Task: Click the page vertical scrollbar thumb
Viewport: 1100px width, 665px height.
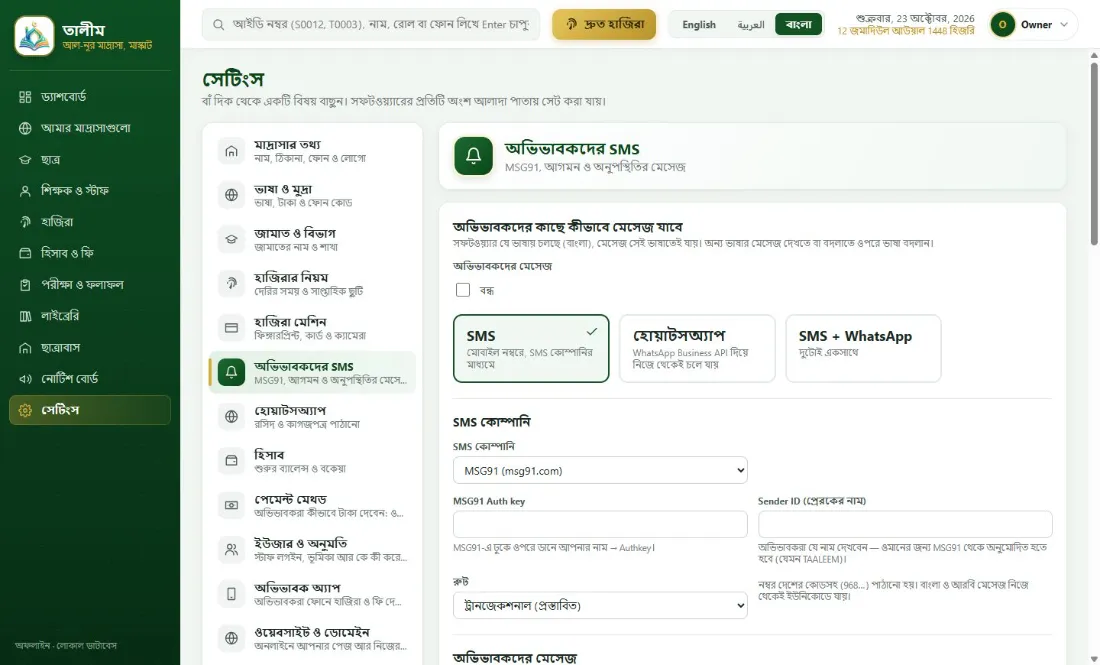Action: tap(1094, 154)
